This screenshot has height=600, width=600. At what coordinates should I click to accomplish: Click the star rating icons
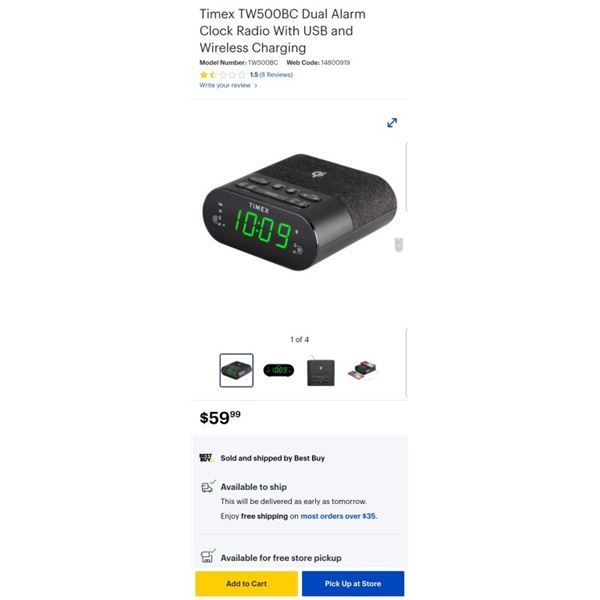pyautogui.click(x=222, y=75)
